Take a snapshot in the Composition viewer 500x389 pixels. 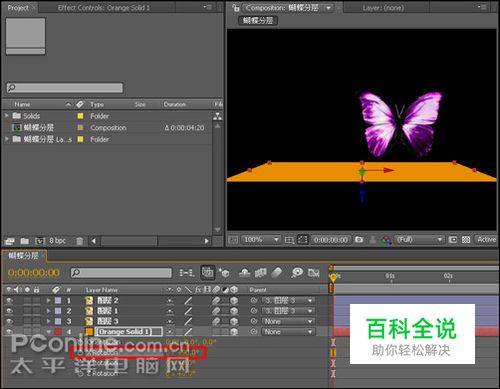click(359, 239)
